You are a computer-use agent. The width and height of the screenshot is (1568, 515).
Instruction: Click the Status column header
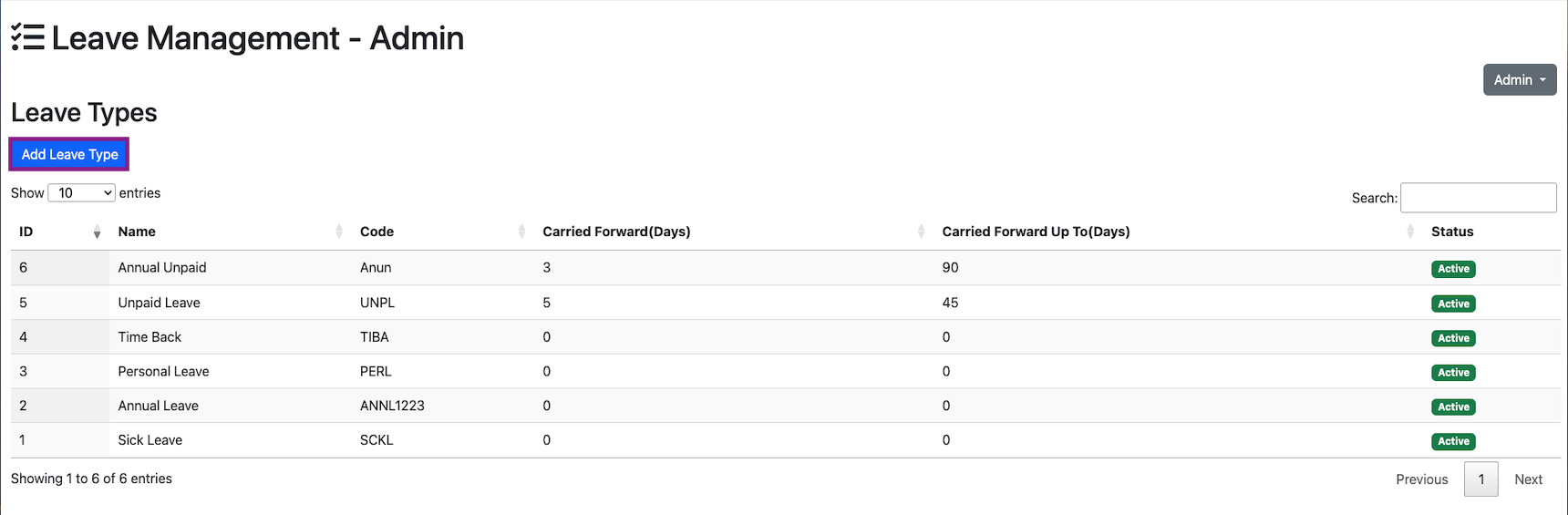[1452, 232]
